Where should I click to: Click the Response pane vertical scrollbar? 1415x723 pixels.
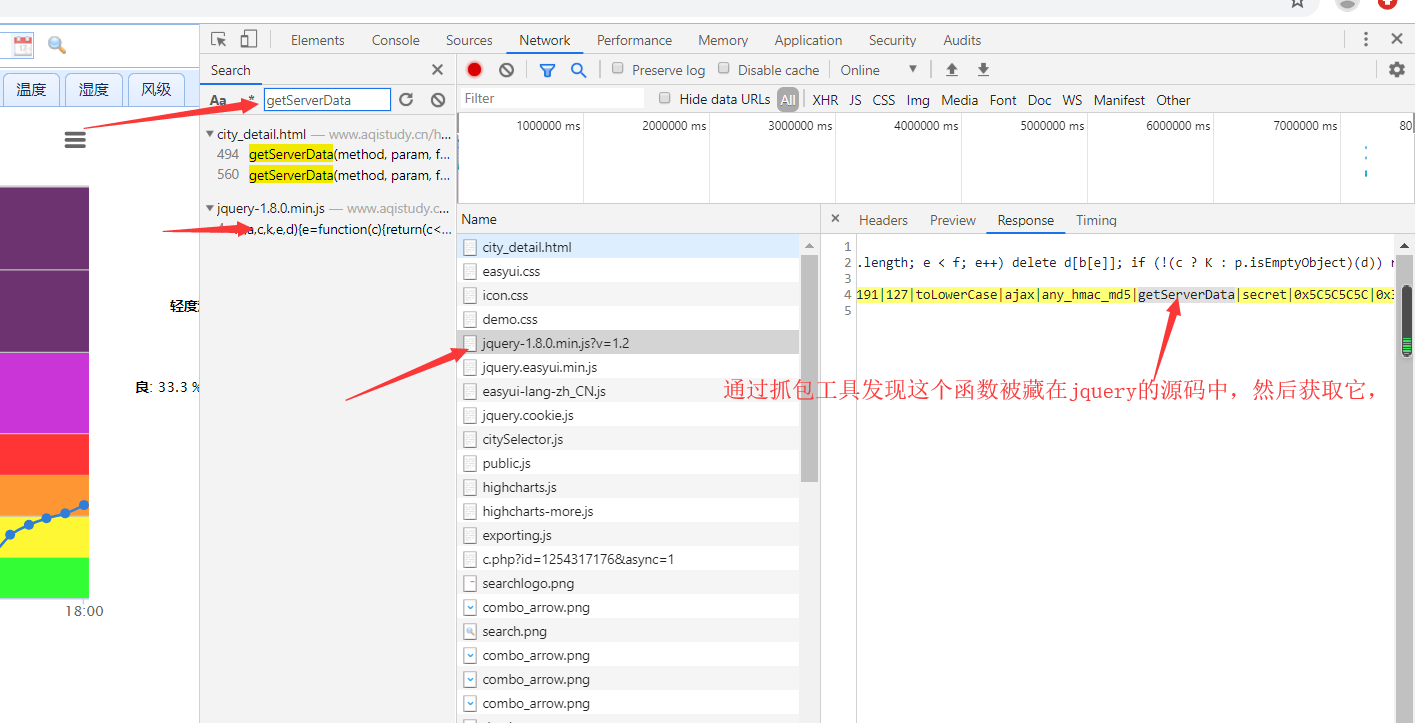coord(1406,320)
